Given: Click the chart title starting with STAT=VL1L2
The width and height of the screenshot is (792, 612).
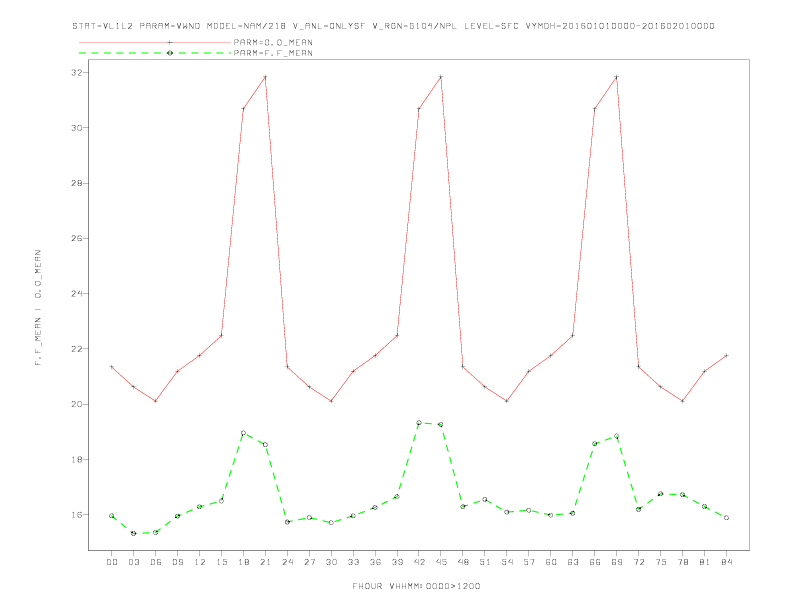Looking at the screenshot, I should pos(393,26).
